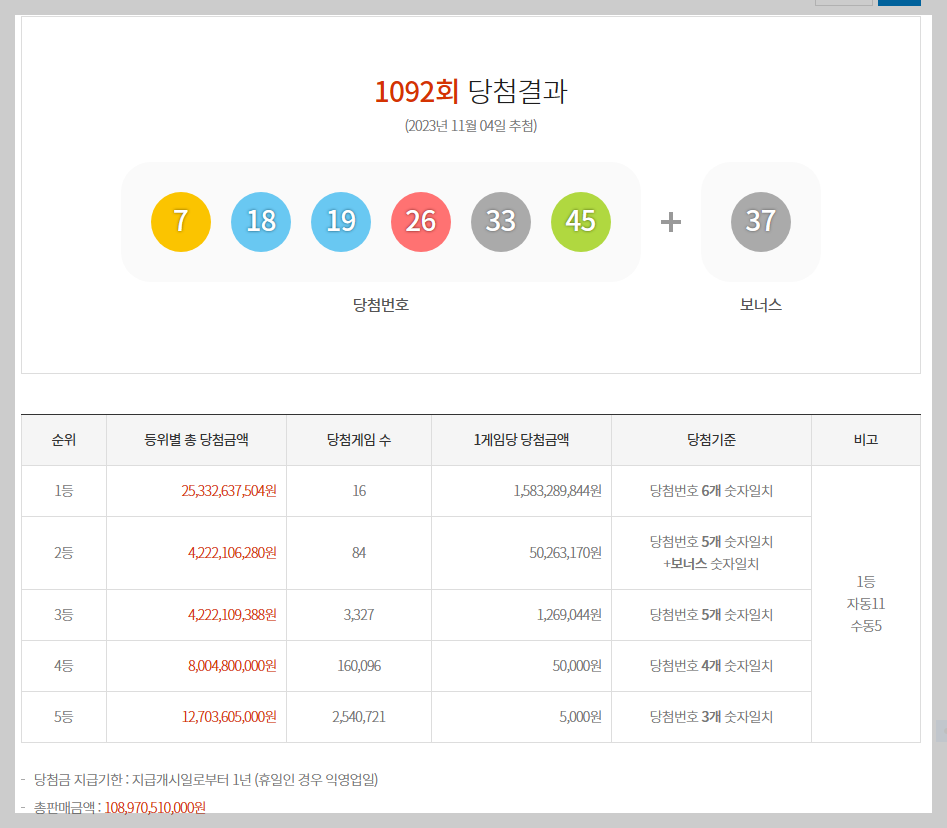This screenshot has height=828, width=947.
Task: Click the gray number 33 ball
Action: [501, 222]
